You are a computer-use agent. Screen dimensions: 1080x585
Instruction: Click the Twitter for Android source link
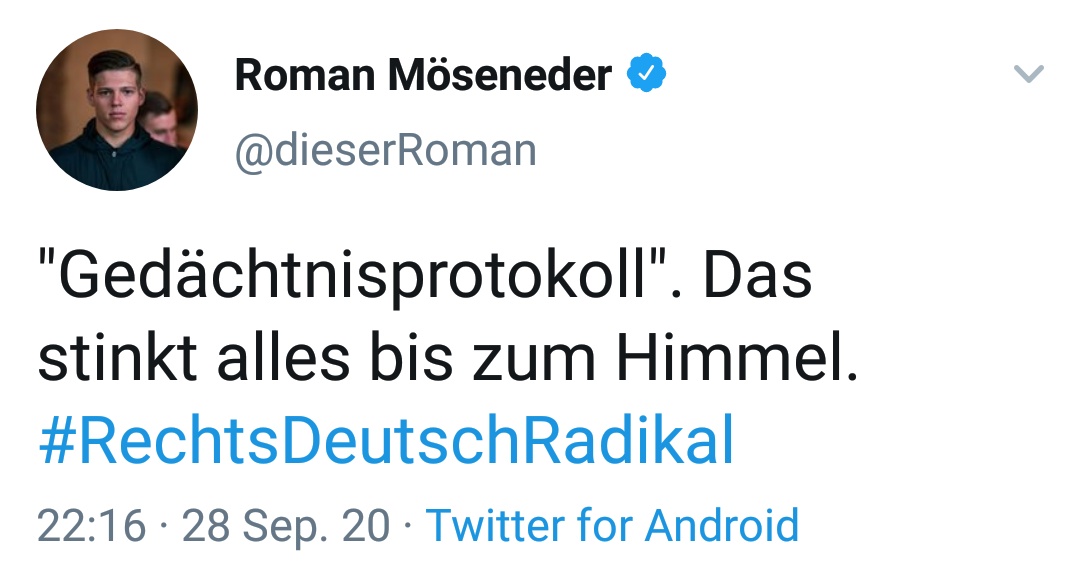coord(612,526)
